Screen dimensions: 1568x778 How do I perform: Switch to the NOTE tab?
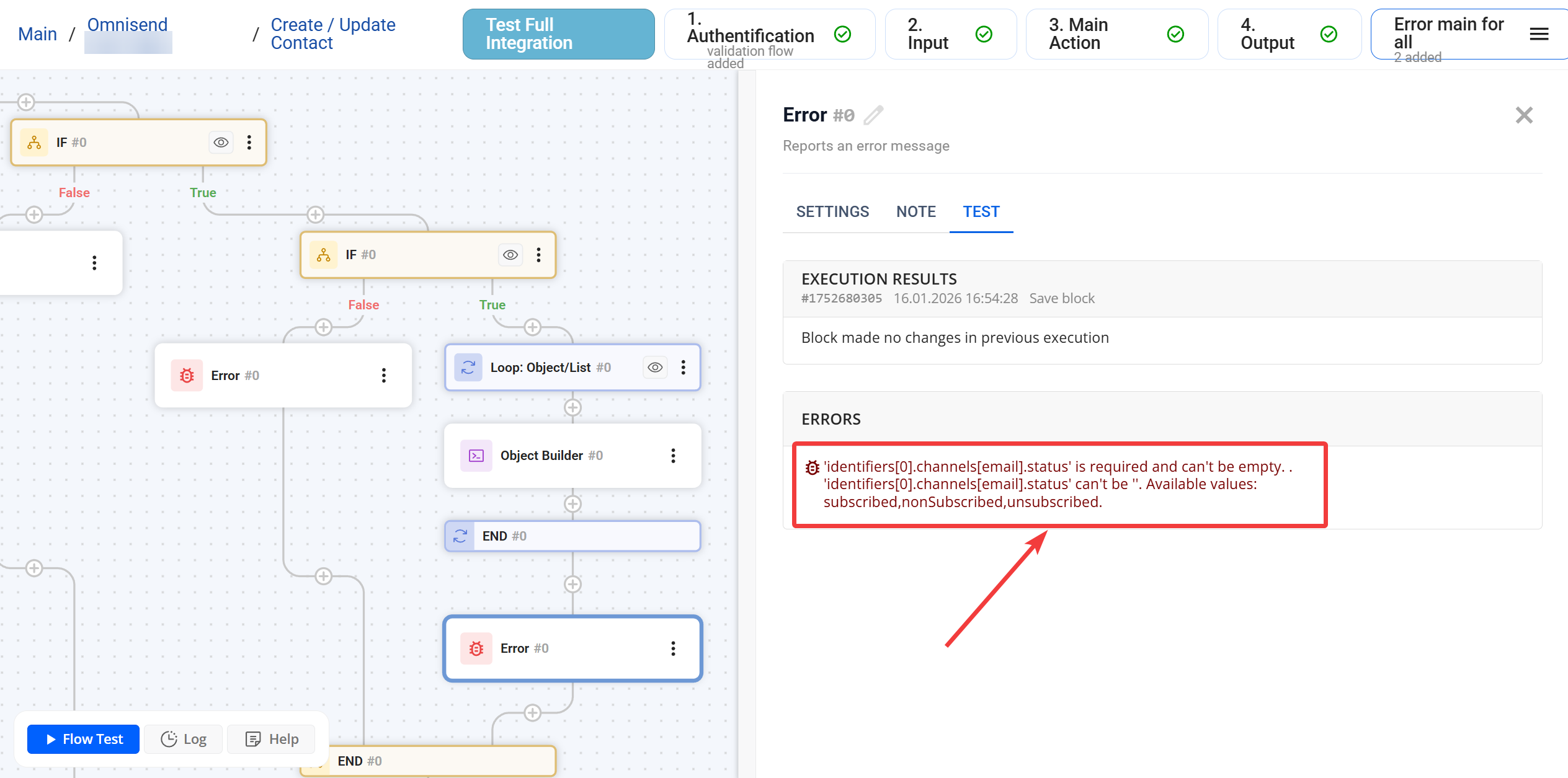point(915,212)
